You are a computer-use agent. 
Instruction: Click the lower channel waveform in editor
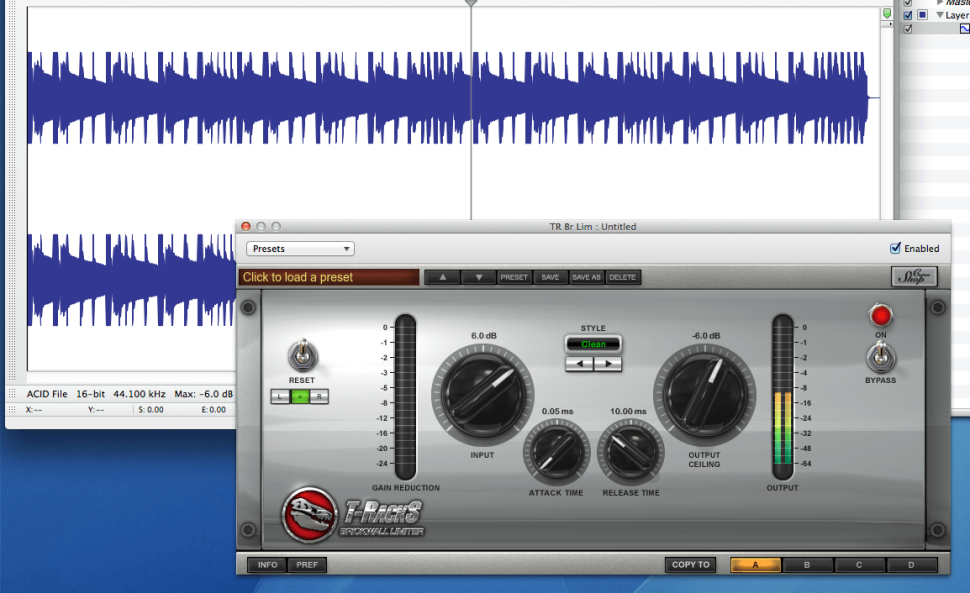tap(132, 280)
